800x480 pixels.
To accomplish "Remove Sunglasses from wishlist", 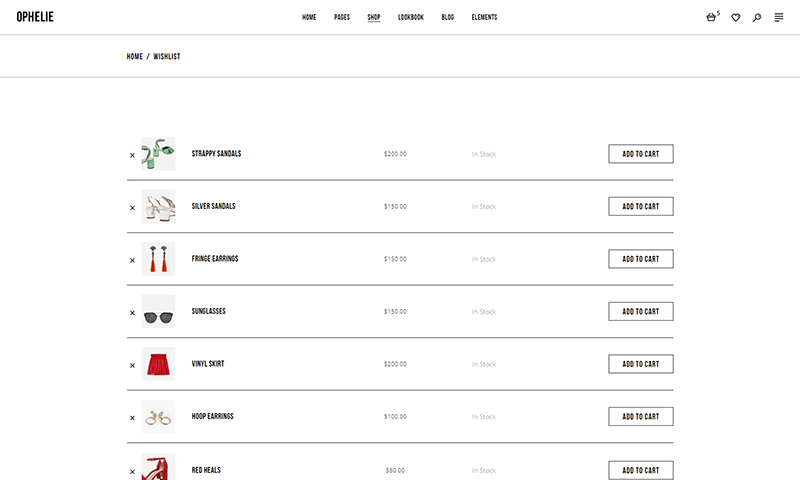I will [x=132, y=313].
